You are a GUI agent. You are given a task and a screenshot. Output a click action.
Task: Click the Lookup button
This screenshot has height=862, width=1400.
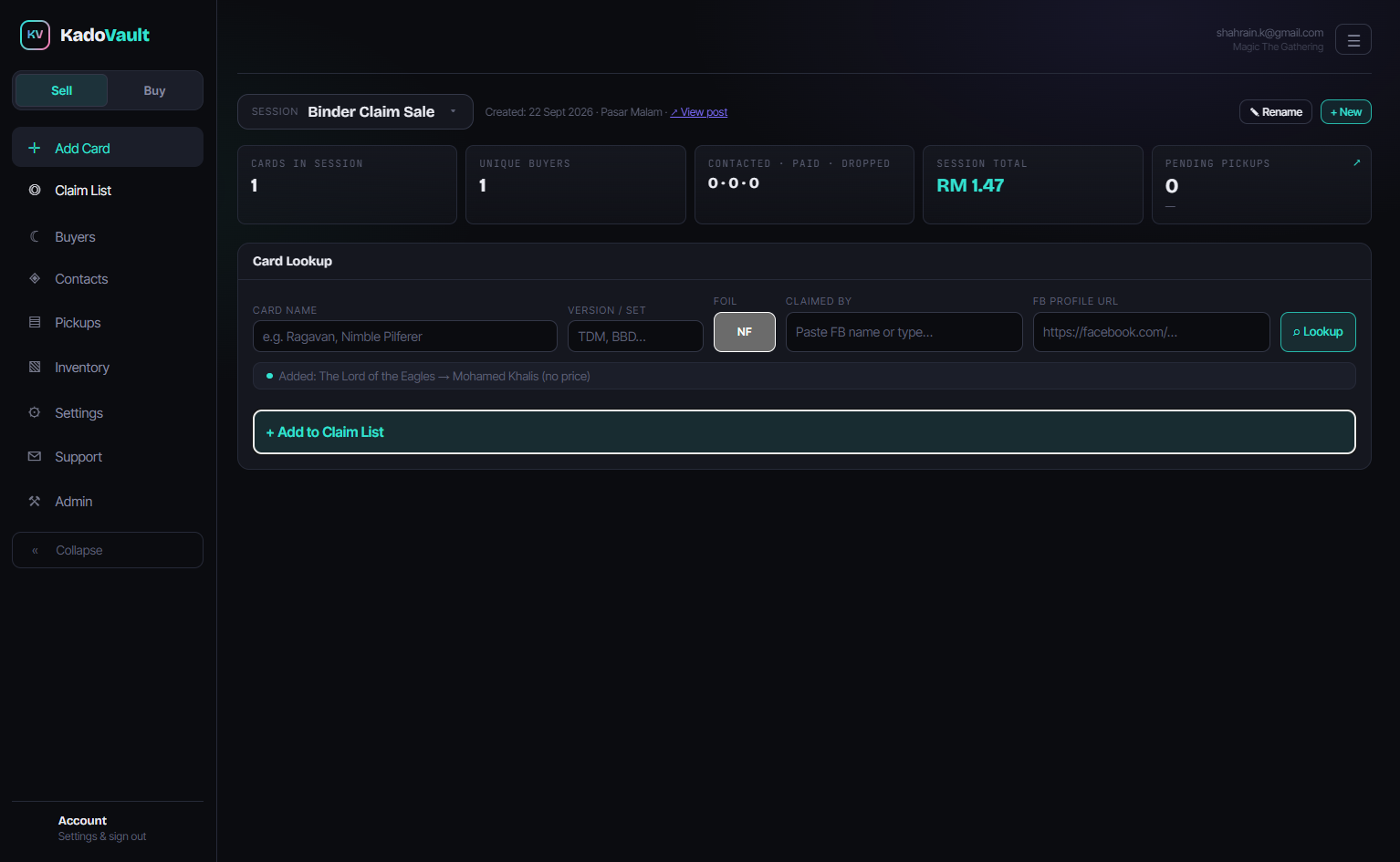click(1318, 332)
